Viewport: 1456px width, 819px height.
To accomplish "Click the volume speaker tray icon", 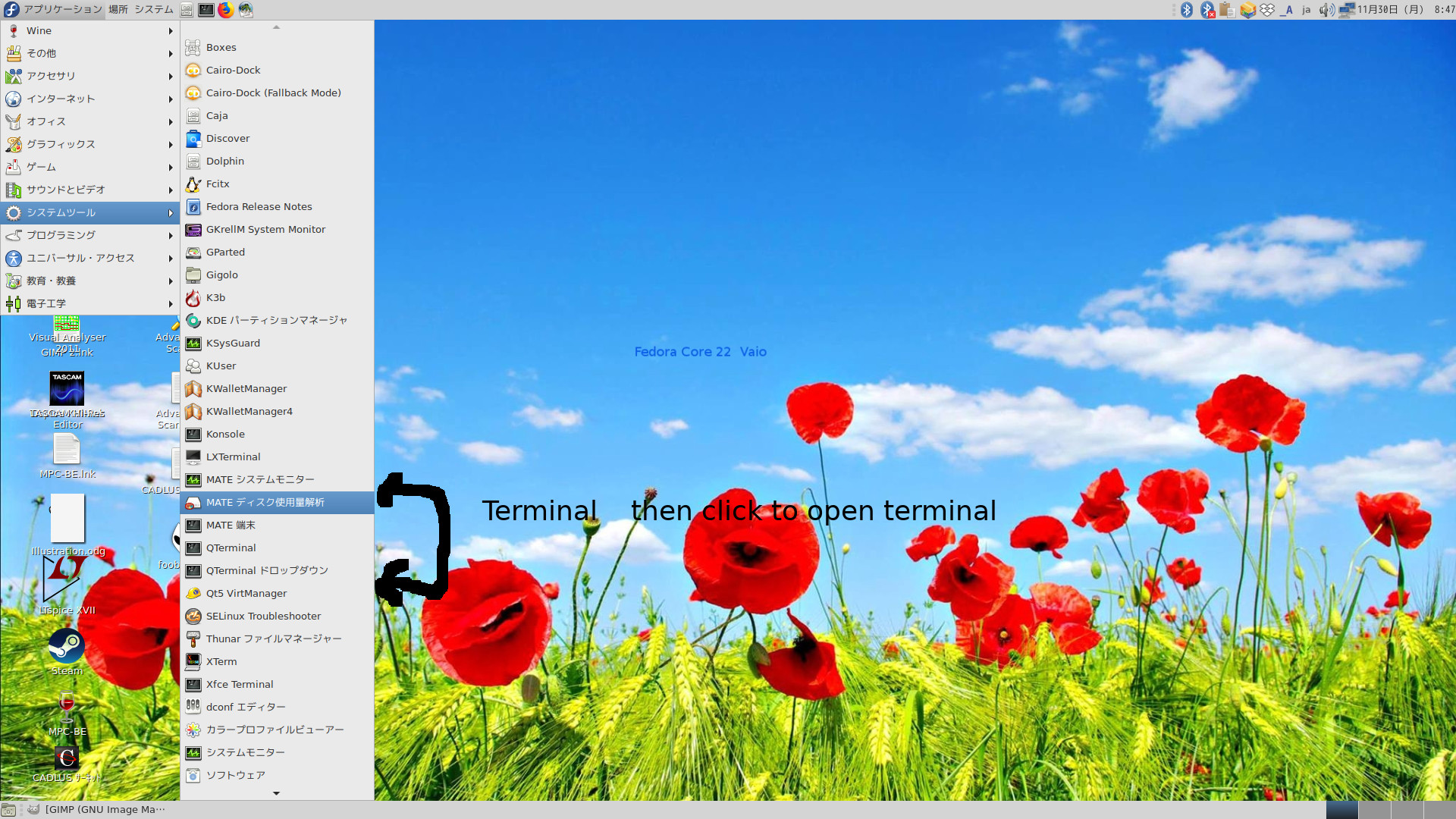I will 1326,10.
